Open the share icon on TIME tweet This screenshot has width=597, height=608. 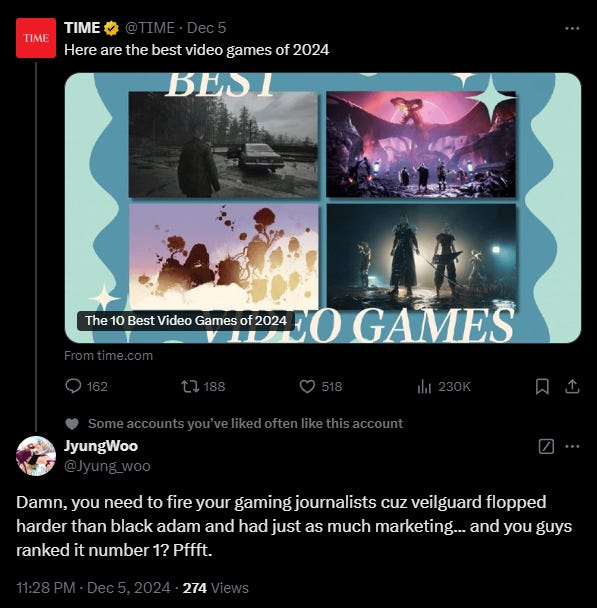(572, 386)
